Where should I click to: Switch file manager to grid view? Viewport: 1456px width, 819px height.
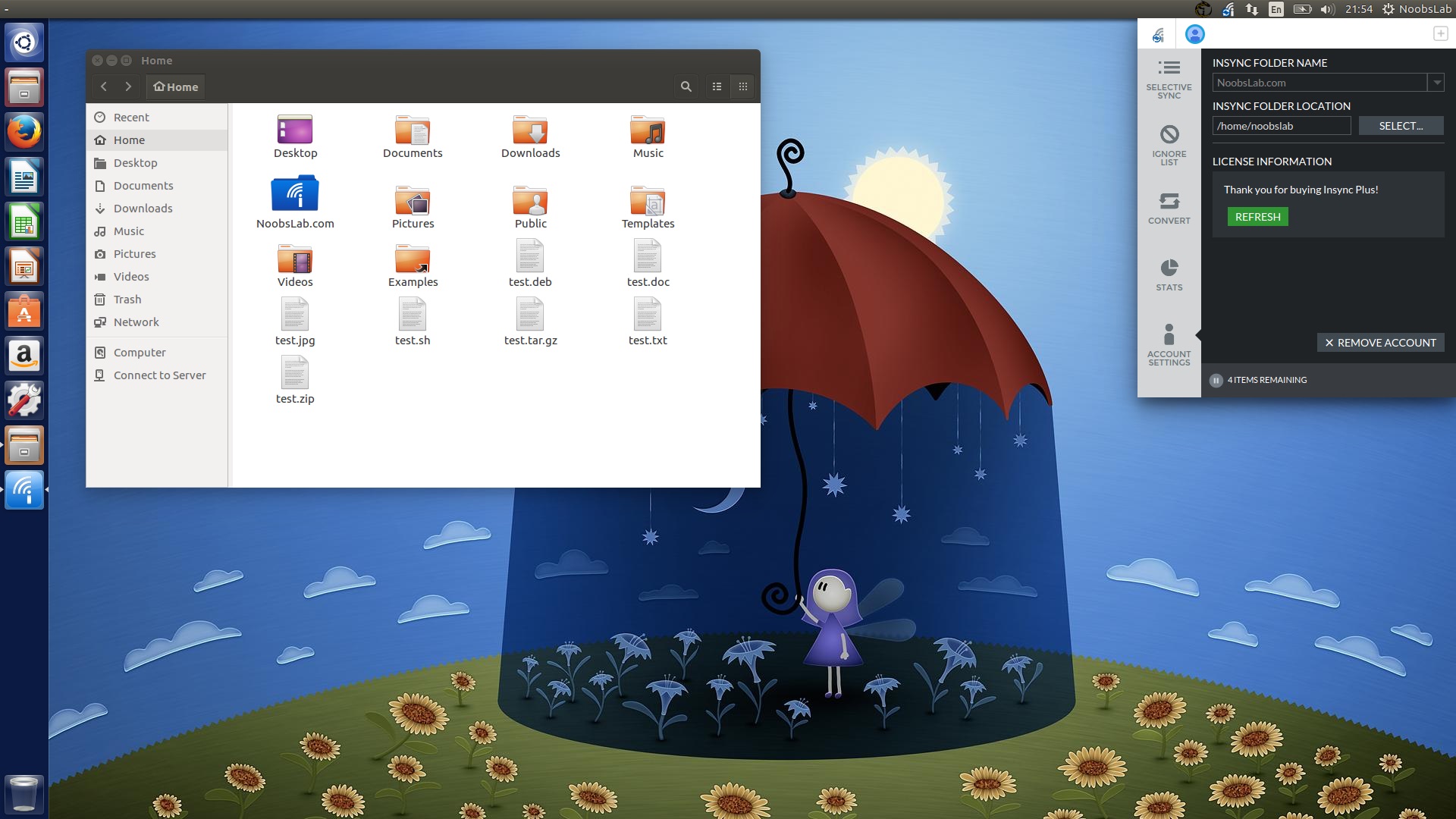coord(743,86)
